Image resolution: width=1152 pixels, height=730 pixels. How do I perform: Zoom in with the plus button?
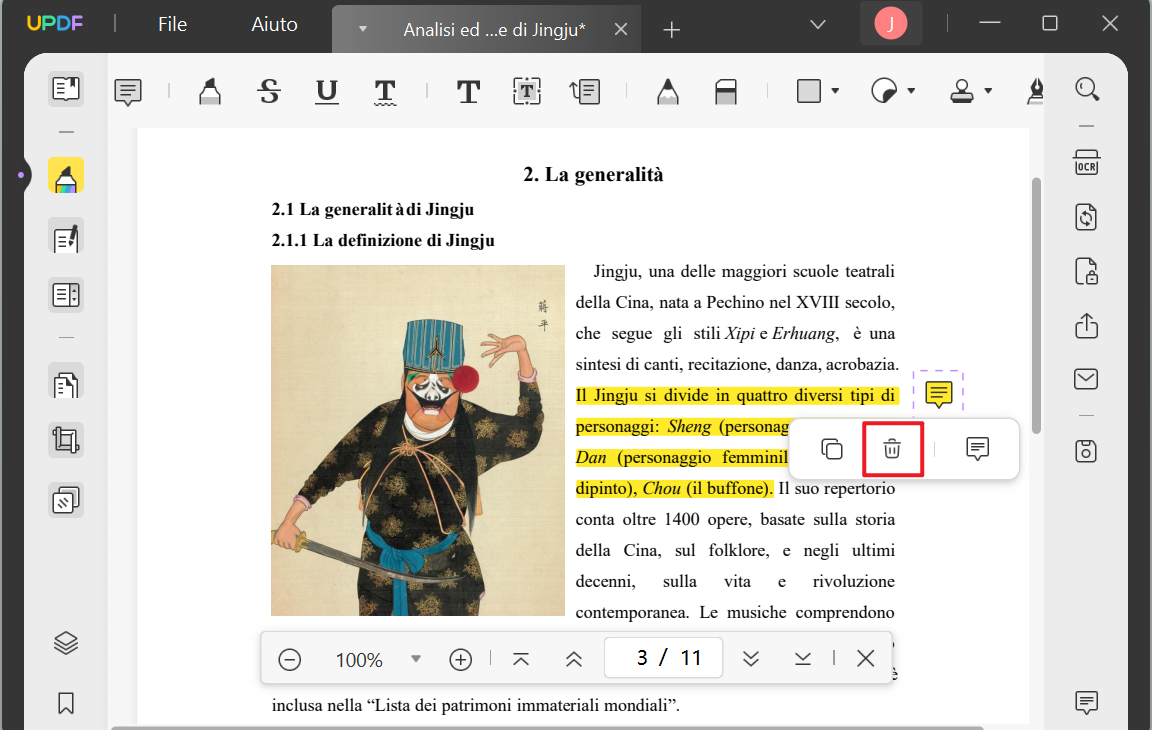click(x=461, y=659)
